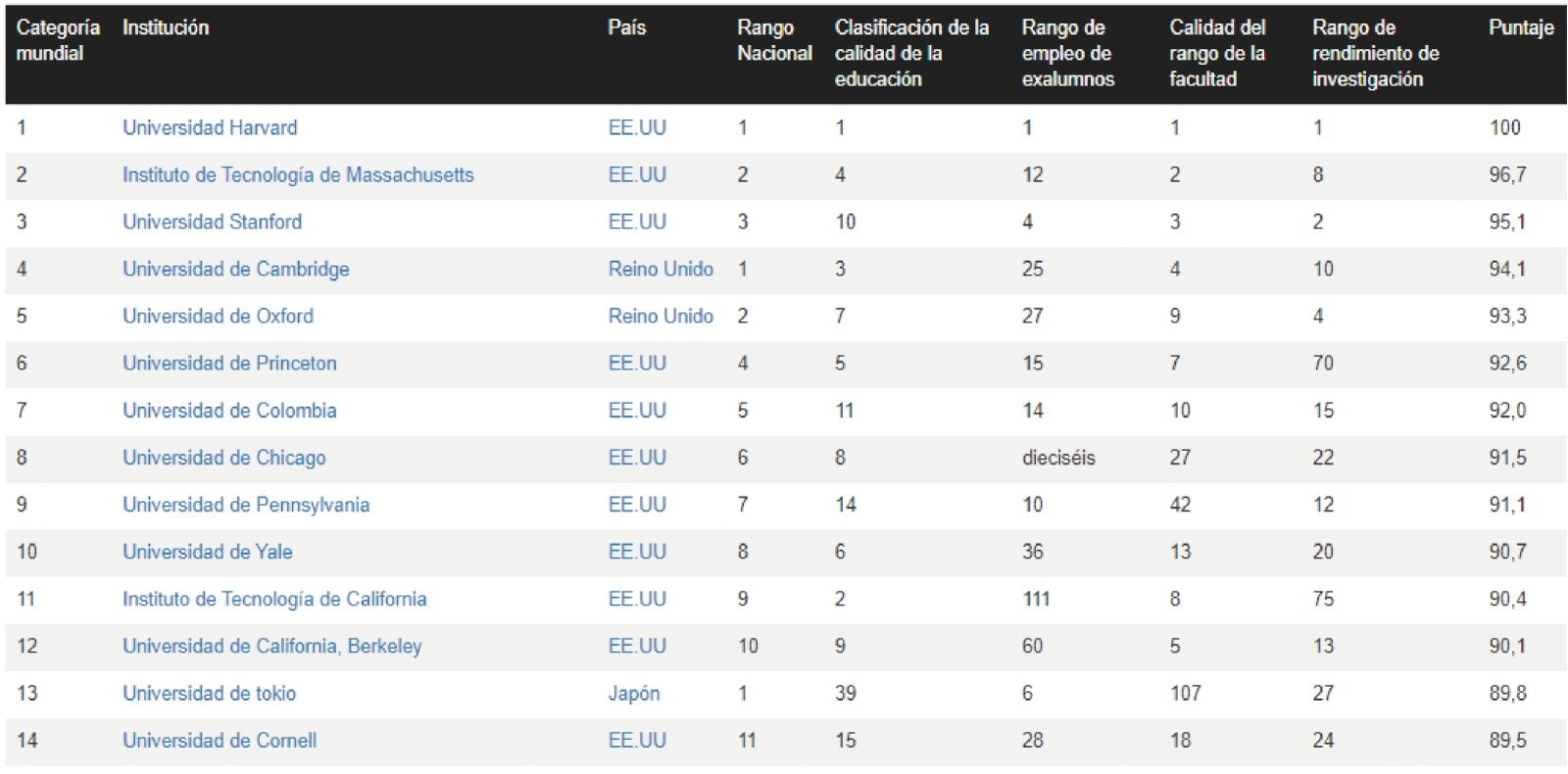1568x774 pixels.
Task: Open the Universidad de Oxford link
Action: coord(218,315)
